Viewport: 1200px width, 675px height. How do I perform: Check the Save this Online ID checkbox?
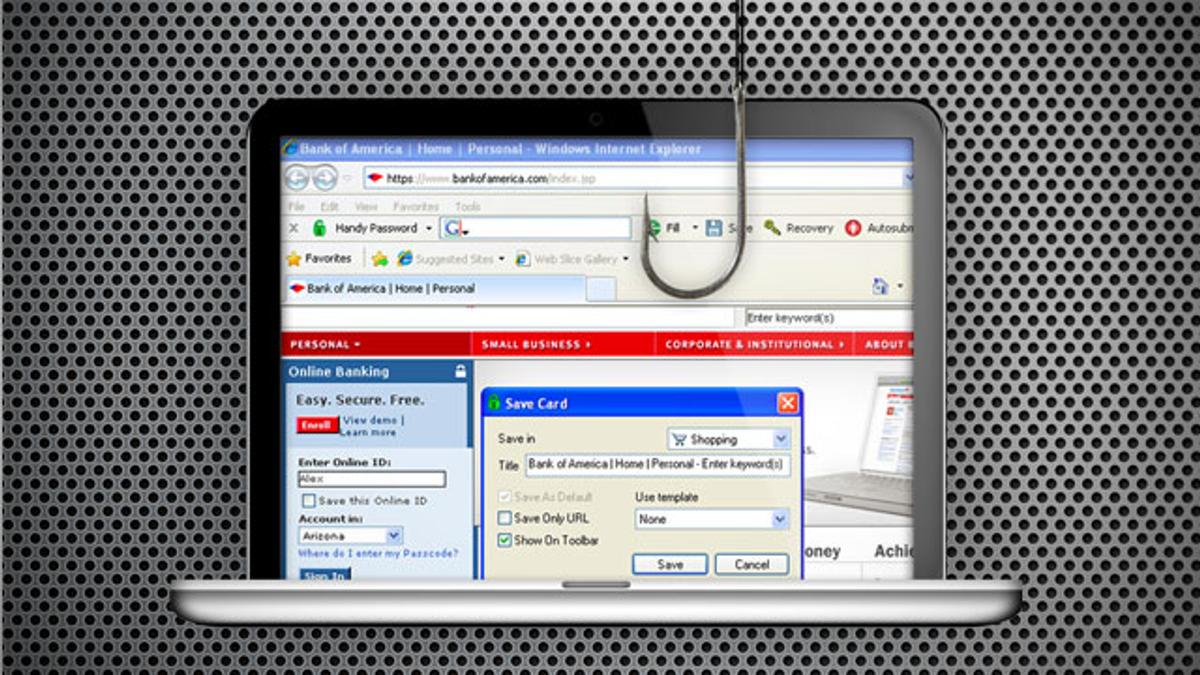coord(309,501)
